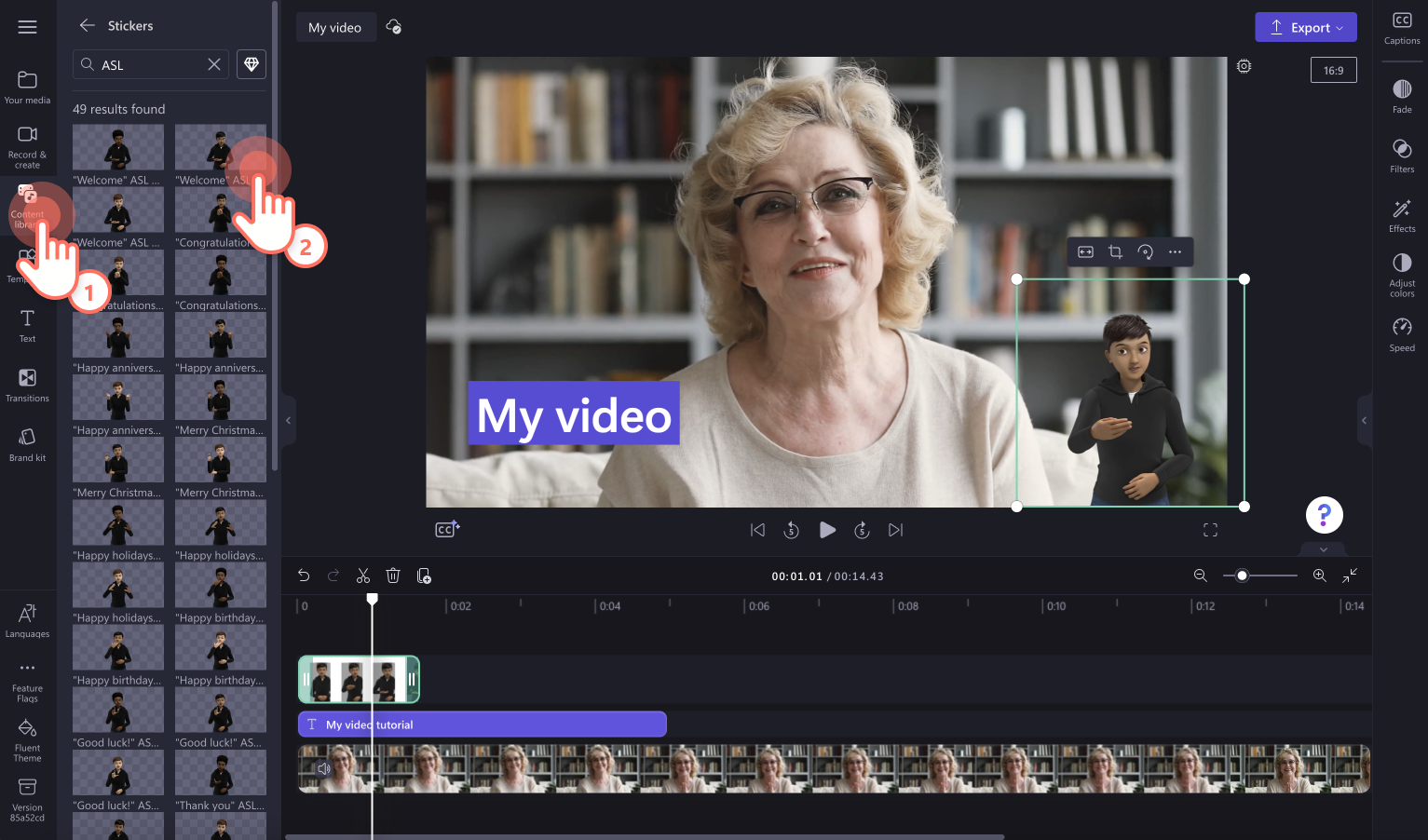
Task: Open Your media tab
Action: (28, 88)
